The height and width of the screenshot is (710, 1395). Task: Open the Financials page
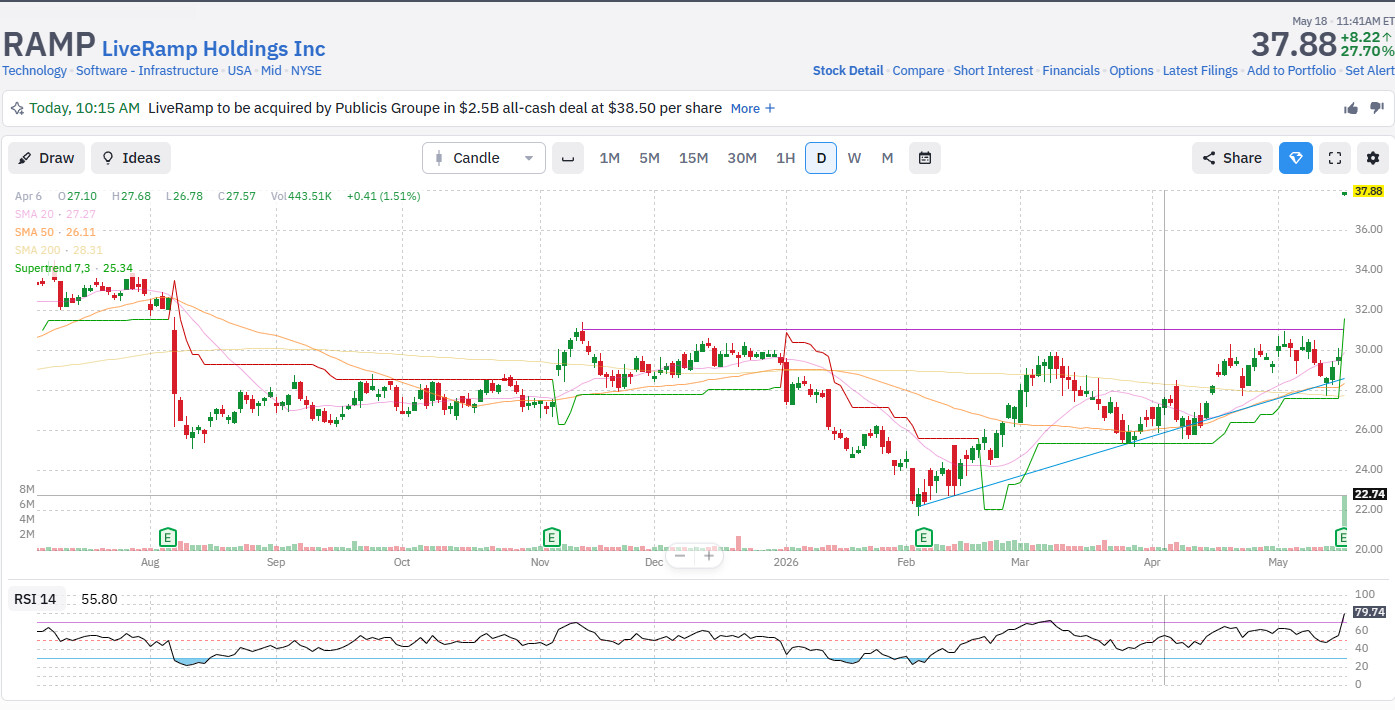coord(1071,71)
